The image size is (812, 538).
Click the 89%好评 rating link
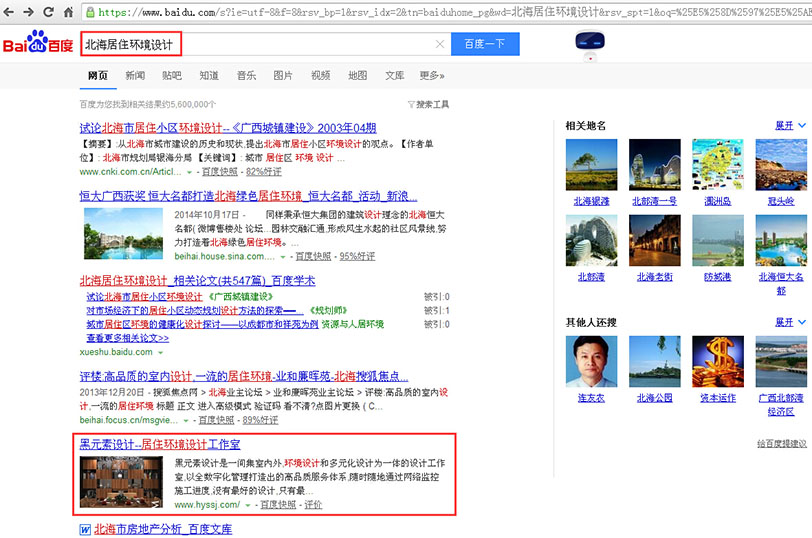(x=260, y=420)
